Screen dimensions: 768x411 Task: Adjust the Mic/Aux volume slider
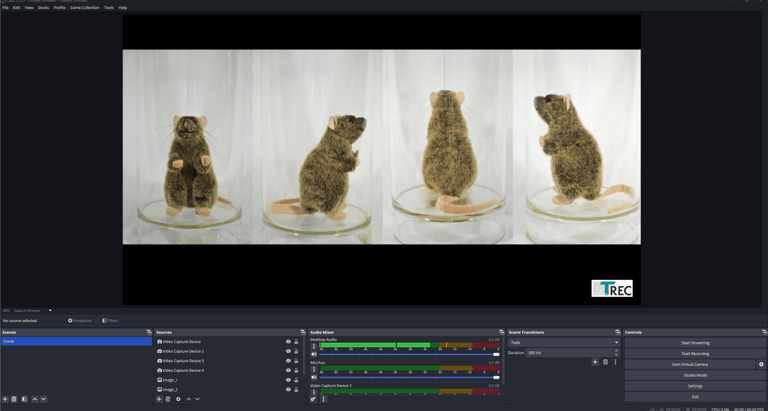(409, 377)
